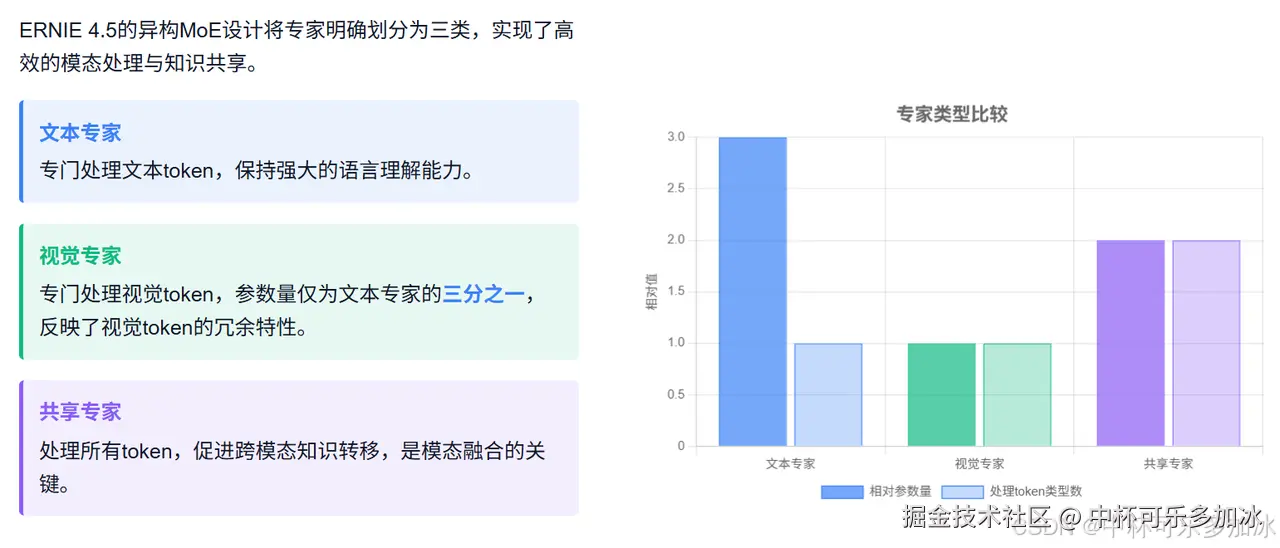Click the 文本专家 card heading
Image resolution: width=1280 pixels, height=548 pixels.
coord(80,133)
